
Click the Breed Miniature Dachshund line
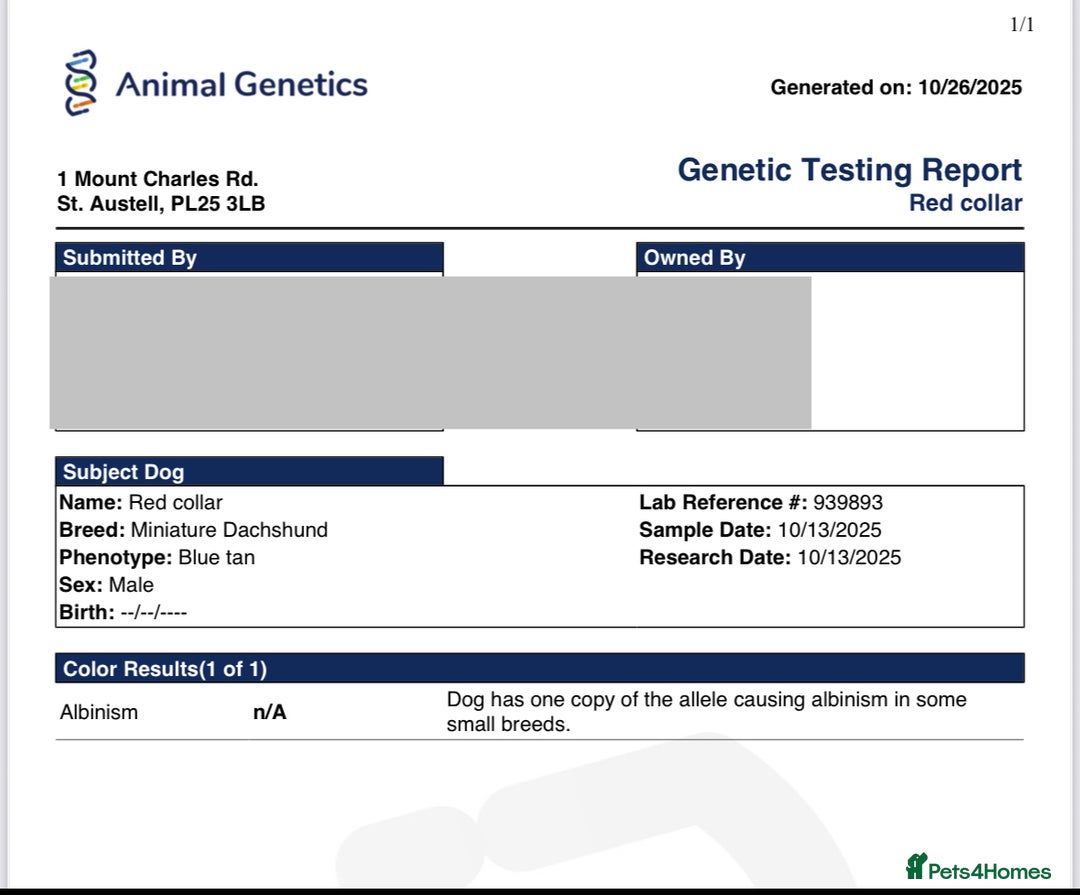(193, 530)
